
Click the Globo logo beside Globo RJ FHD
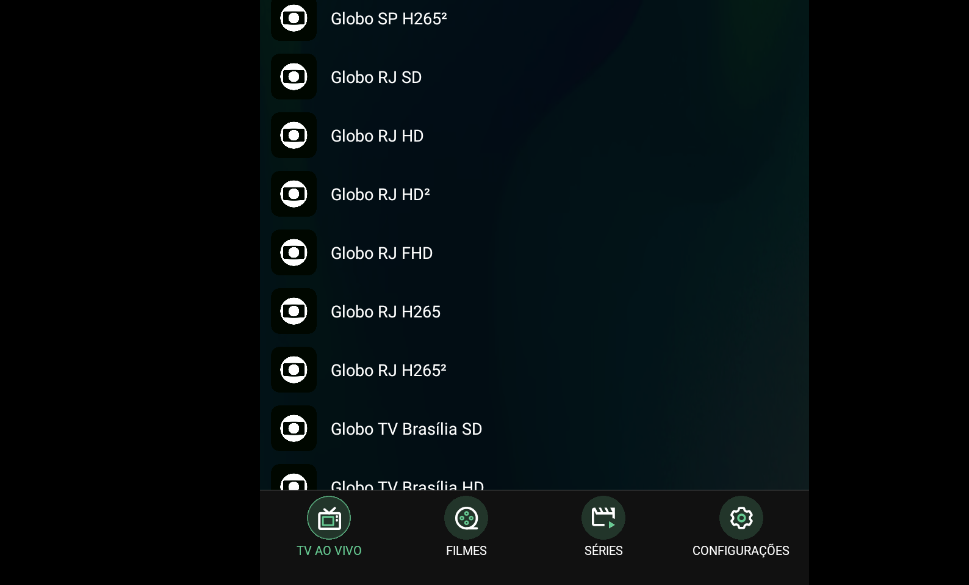pos(294,253)
